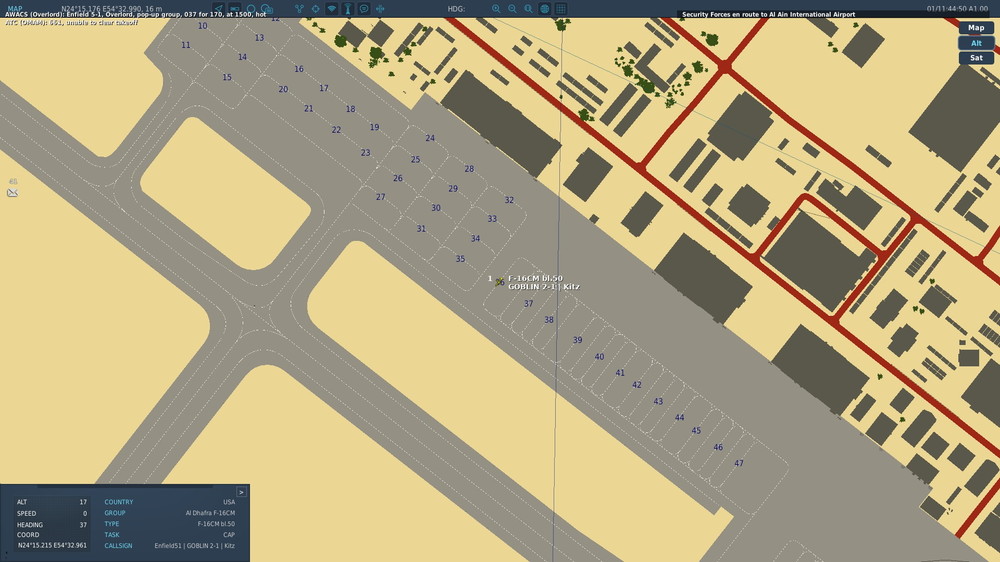Switch to Alt map mode
Screen dimensions: 1000x562
click(976, 43)
